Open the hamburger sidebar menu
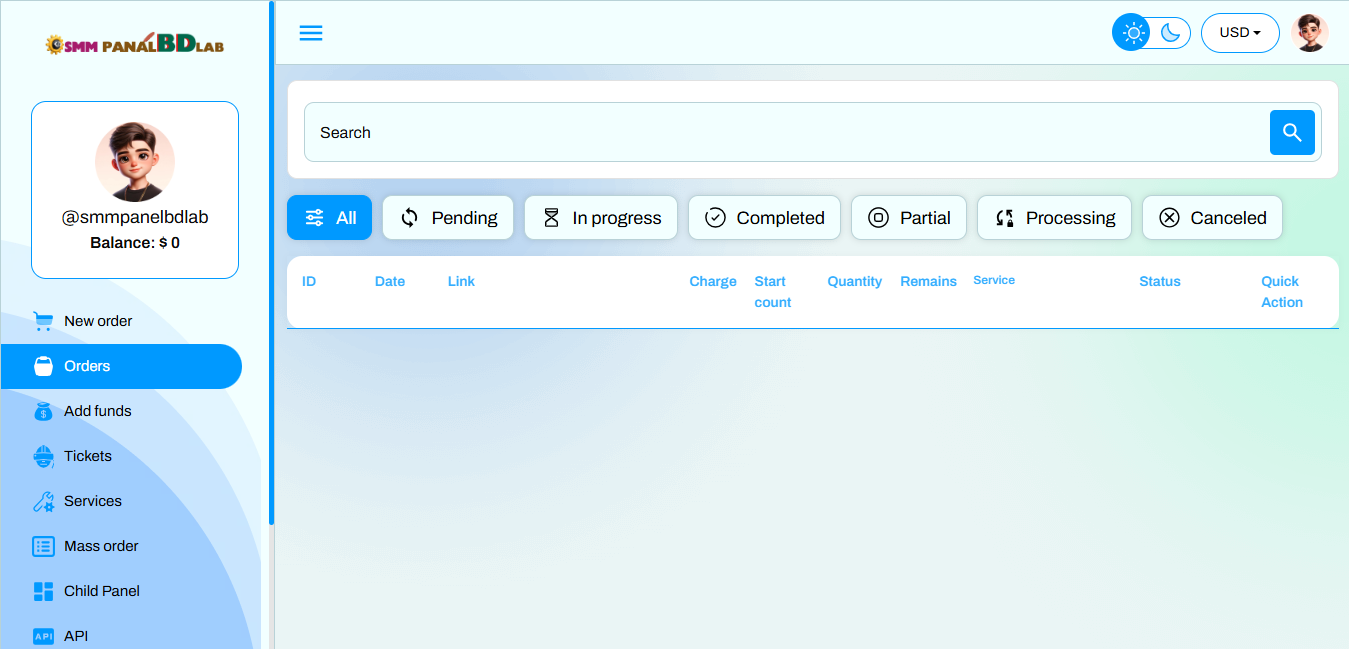Image resolution: width=1349 pixels, height=649 pixels. 311,33
